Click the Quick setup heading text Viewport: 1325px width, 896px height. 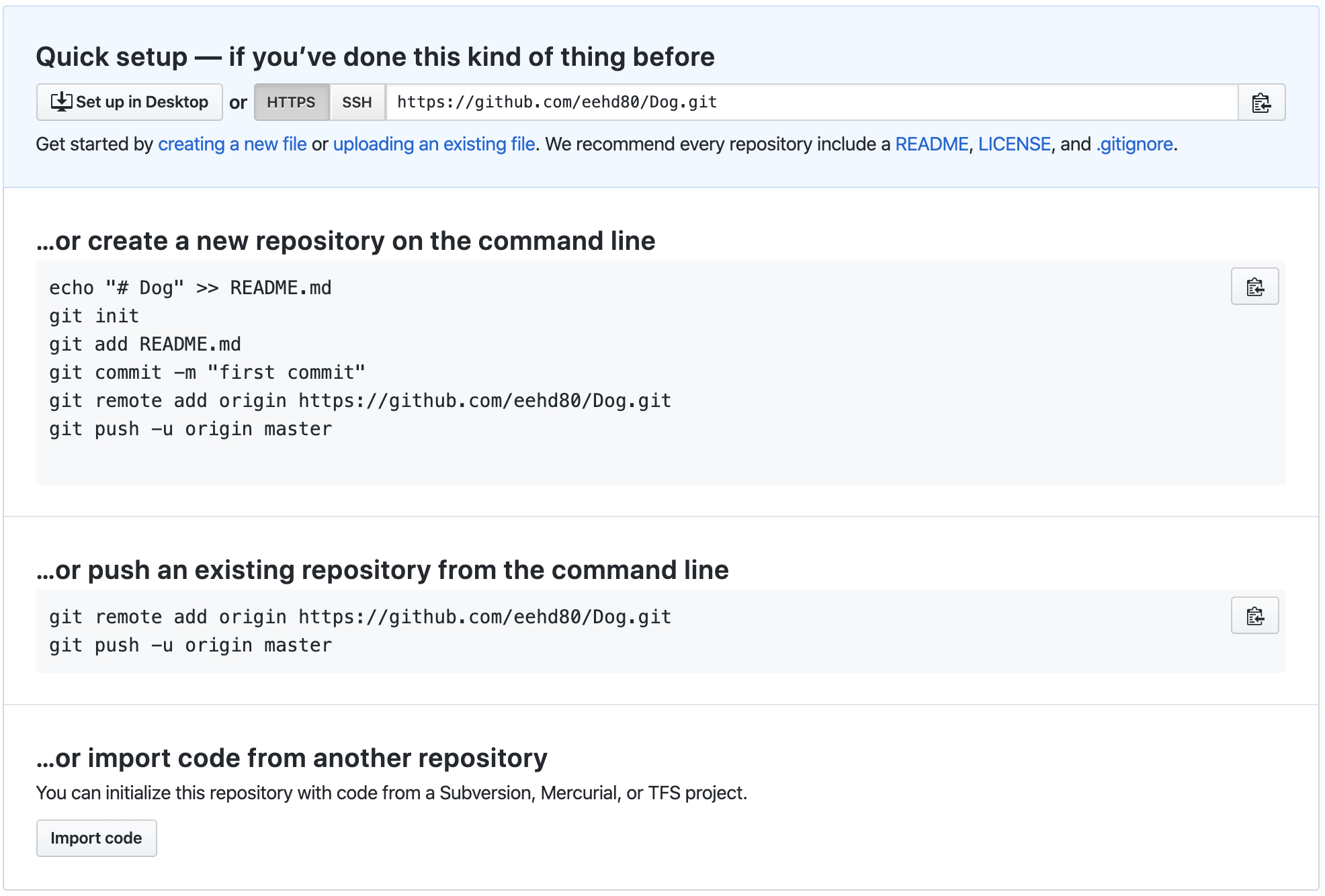click(x=375, y=57)
